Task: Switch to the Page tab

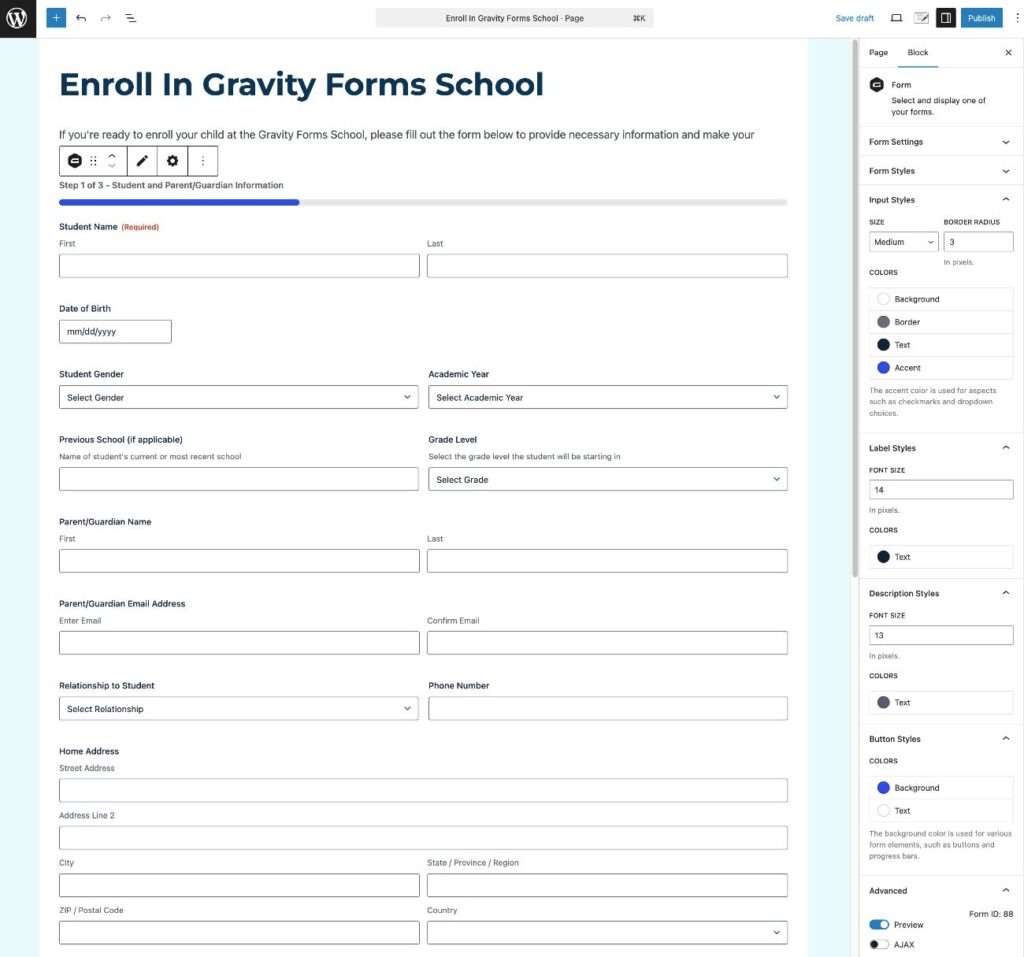Action: tap(878, 52)
